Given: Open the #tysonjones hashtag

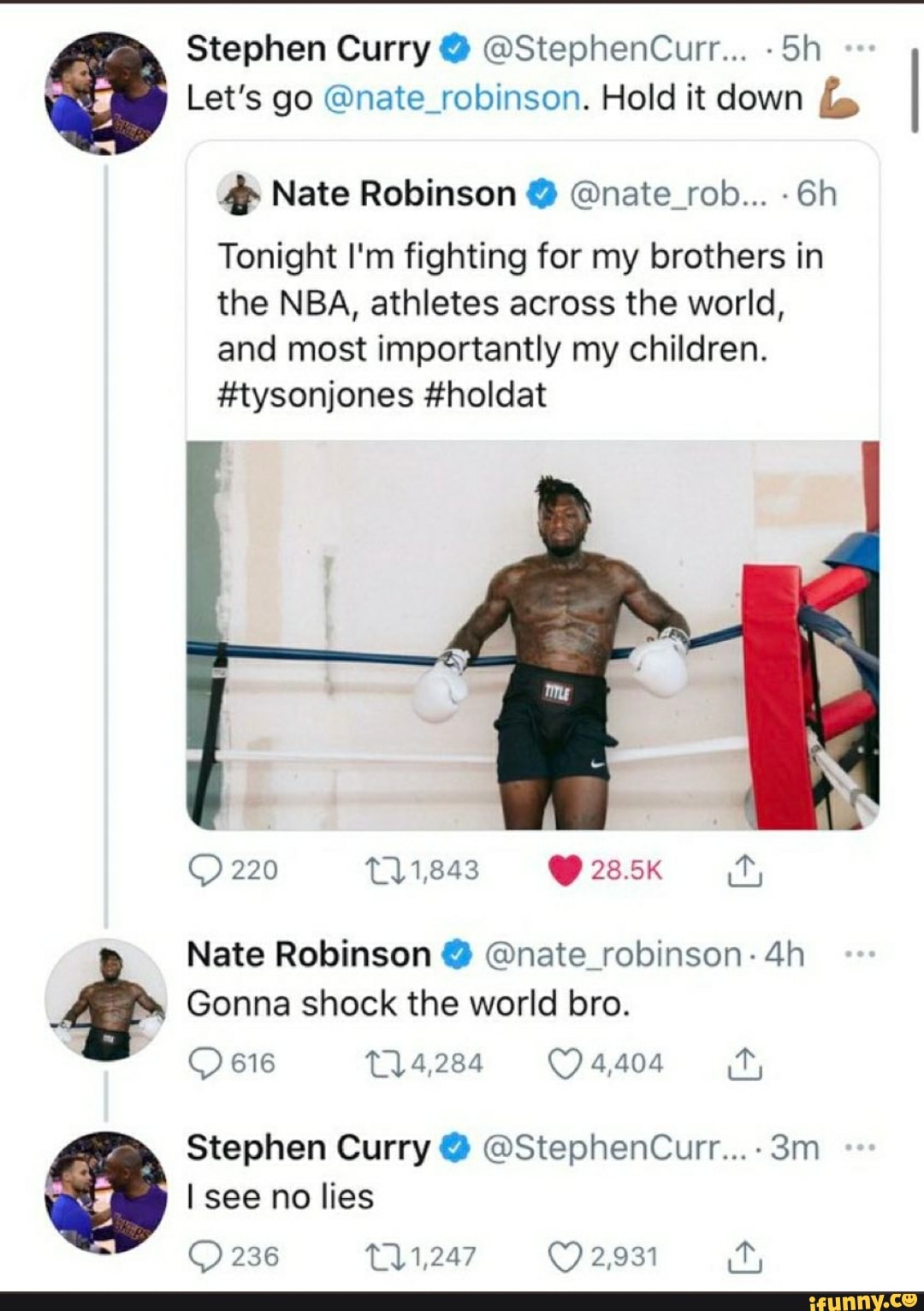Looking at the screenshot, I should (x=316, y=395).
